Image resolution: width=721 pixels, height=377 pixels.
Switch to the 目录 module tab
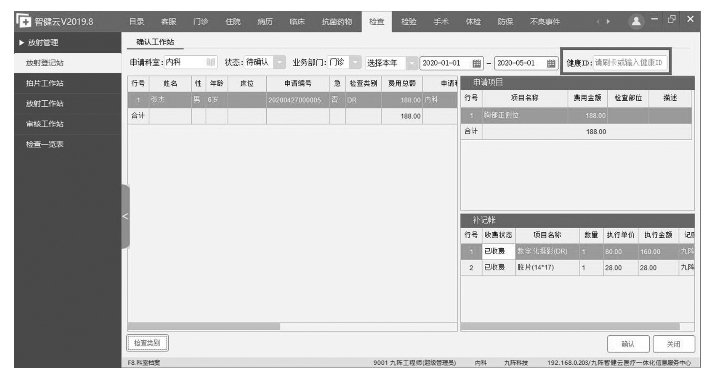(x=137, y=22)
